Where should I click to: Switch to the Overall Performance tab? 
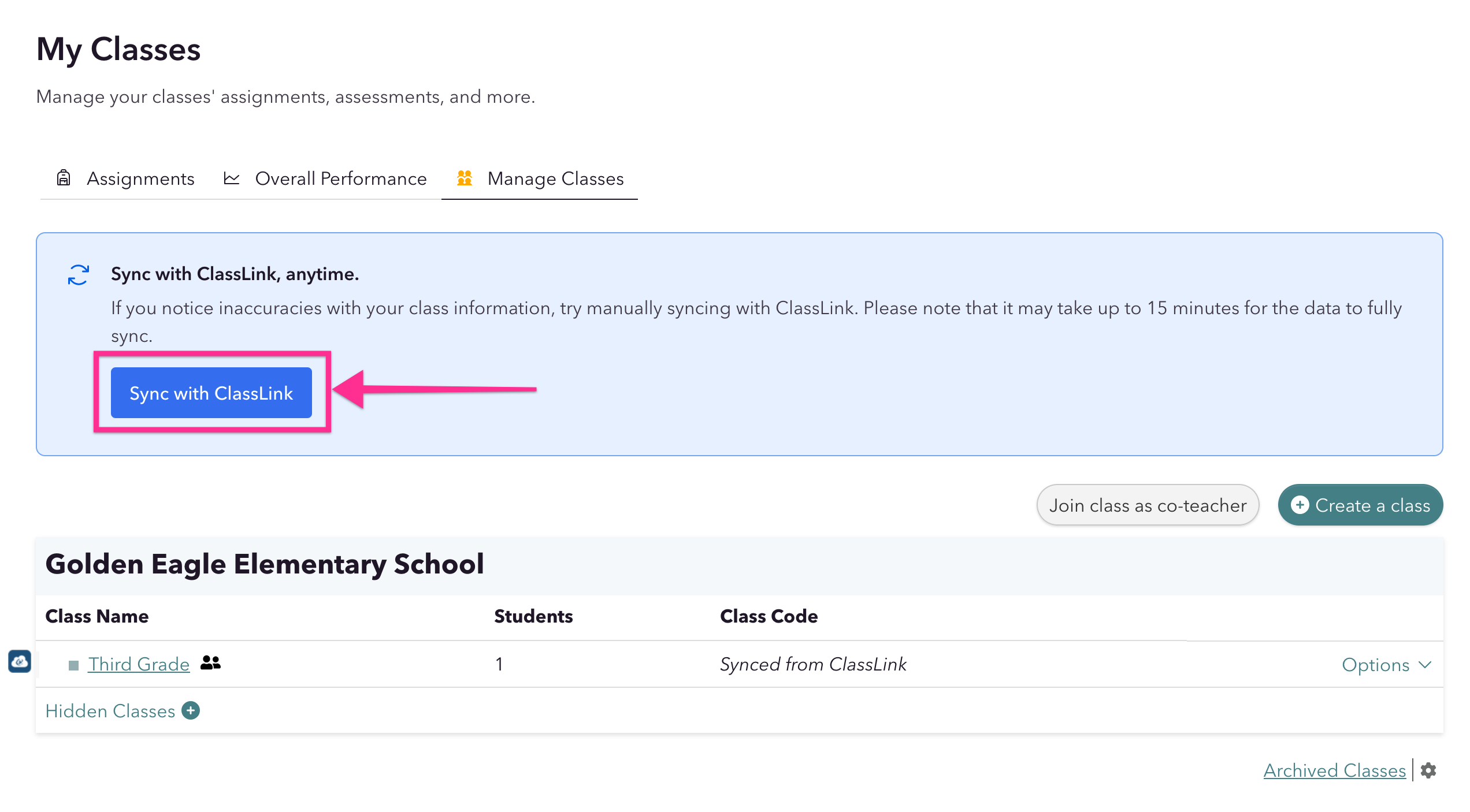point(340,178)
